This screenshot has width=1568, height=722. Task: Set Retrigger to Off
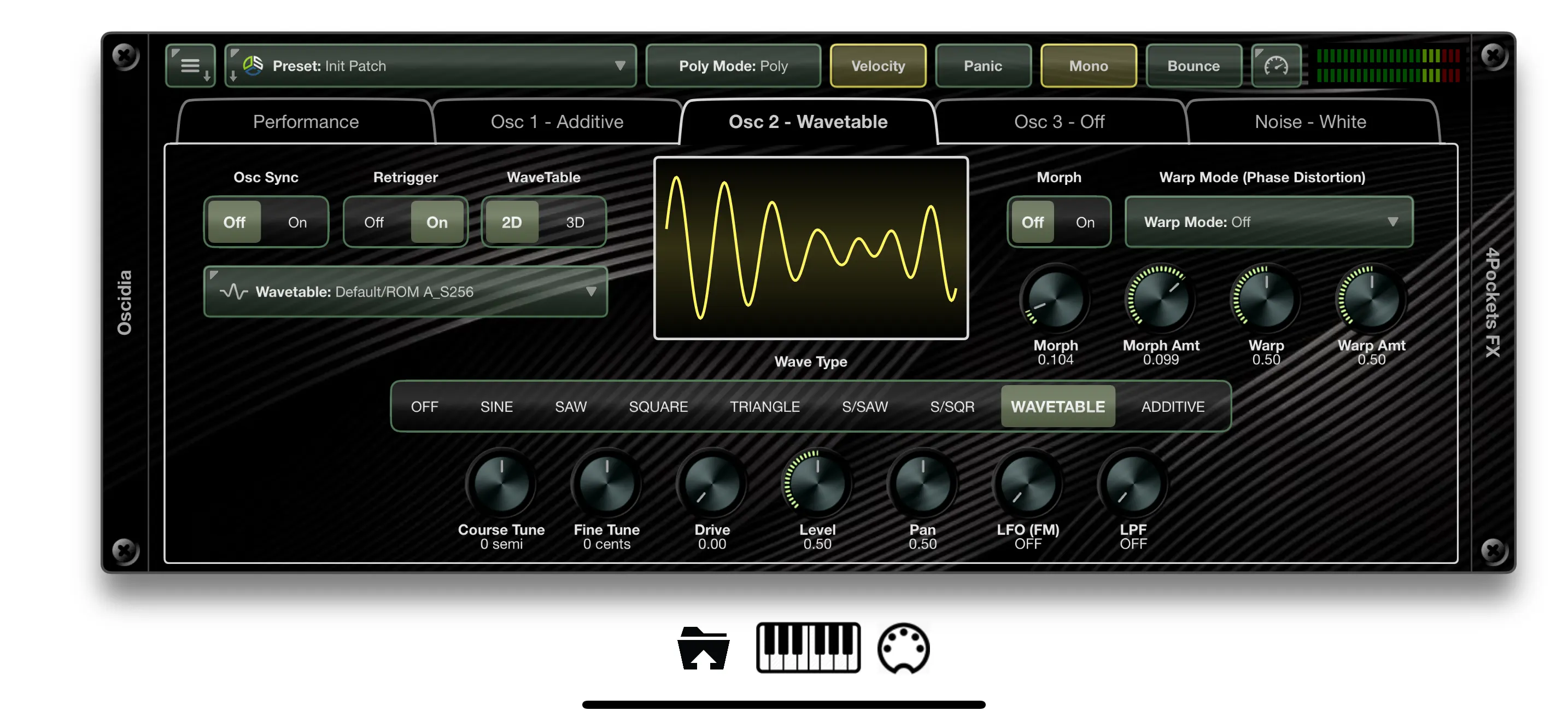[374, 222]
